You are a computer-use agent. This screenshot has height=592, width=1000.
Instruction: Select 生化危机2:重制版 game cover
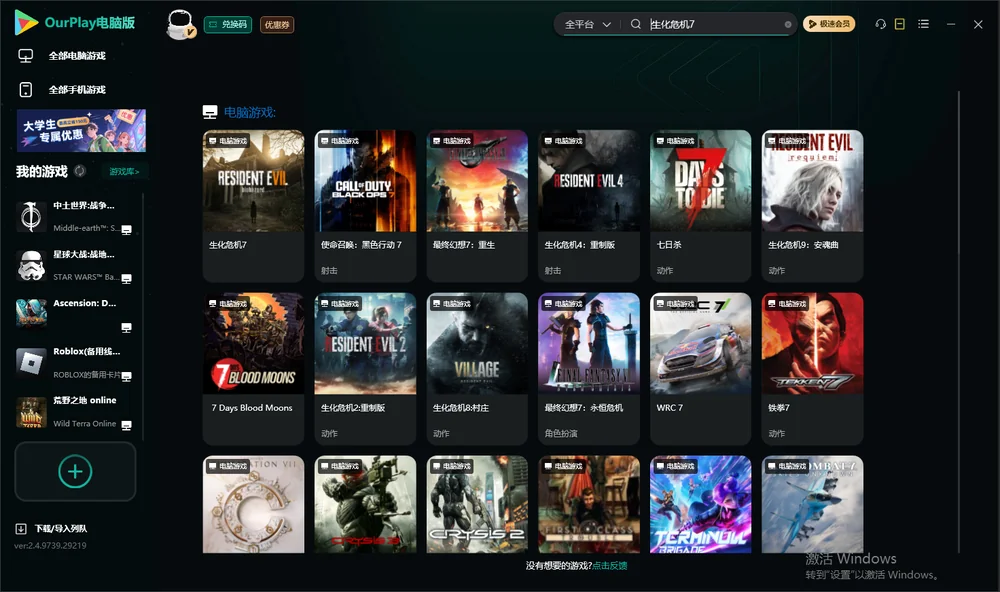click(365, 343)
